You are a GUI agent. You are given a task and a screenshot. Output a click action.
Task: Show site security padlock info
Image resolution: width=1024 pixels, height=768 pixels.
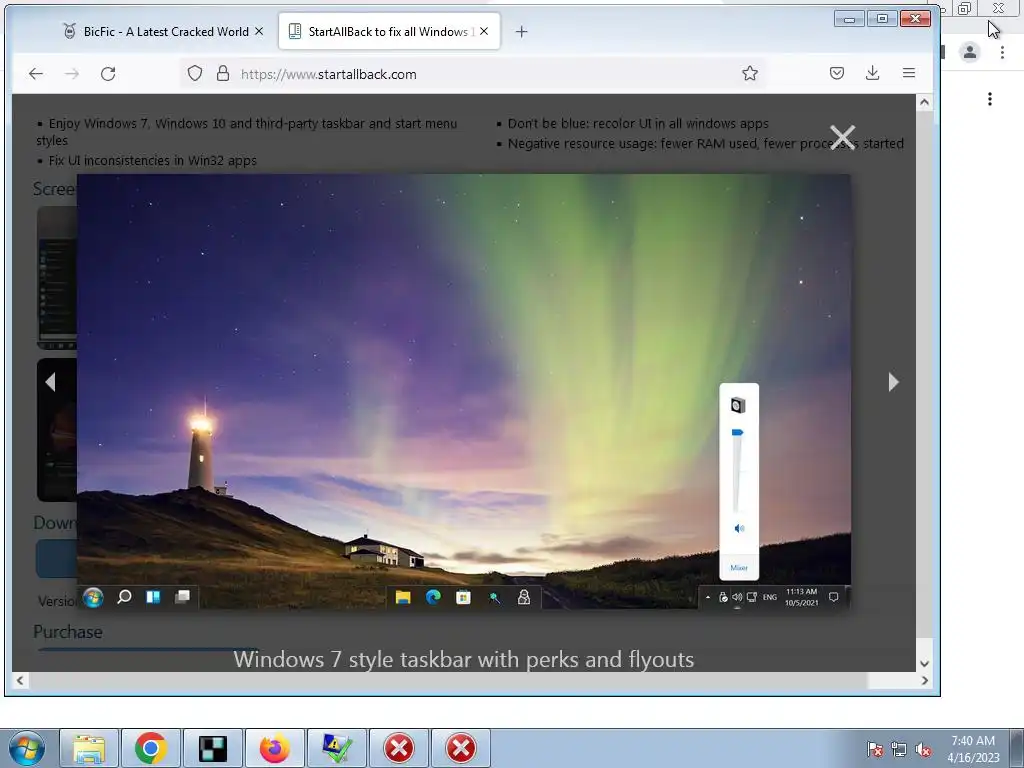pos(223,73)
